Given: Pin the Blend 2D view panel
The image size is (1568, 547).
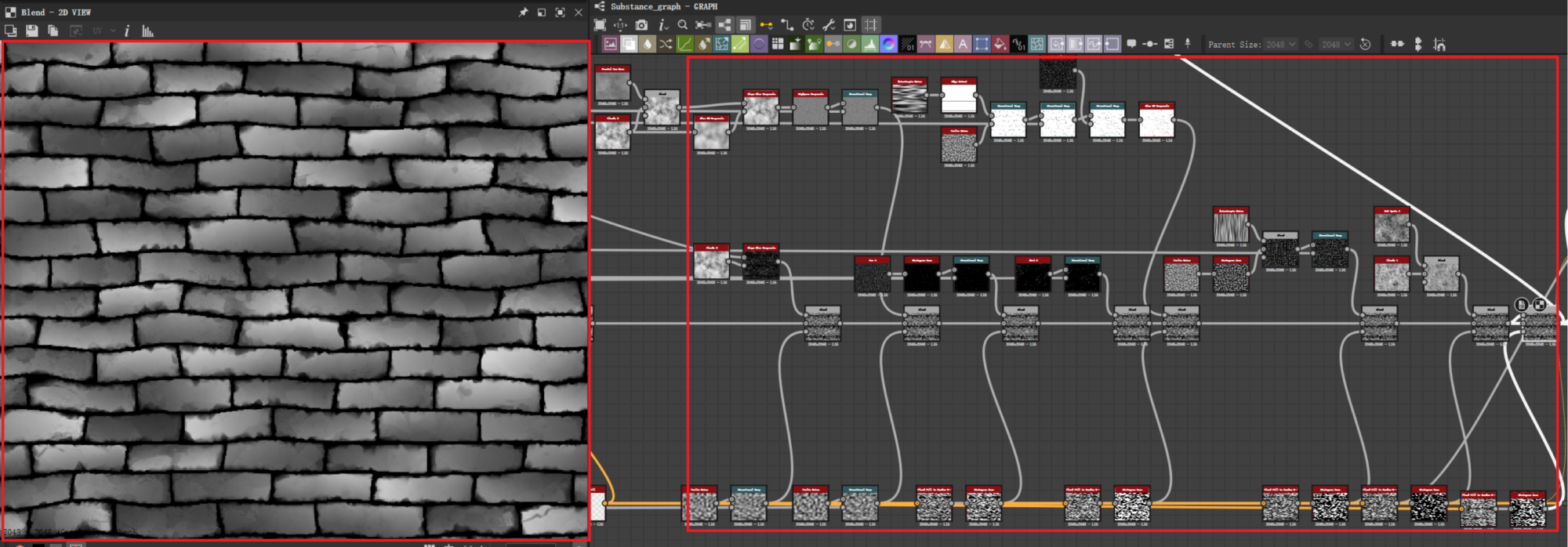Looking at the screenshot, I should [523, 13].
